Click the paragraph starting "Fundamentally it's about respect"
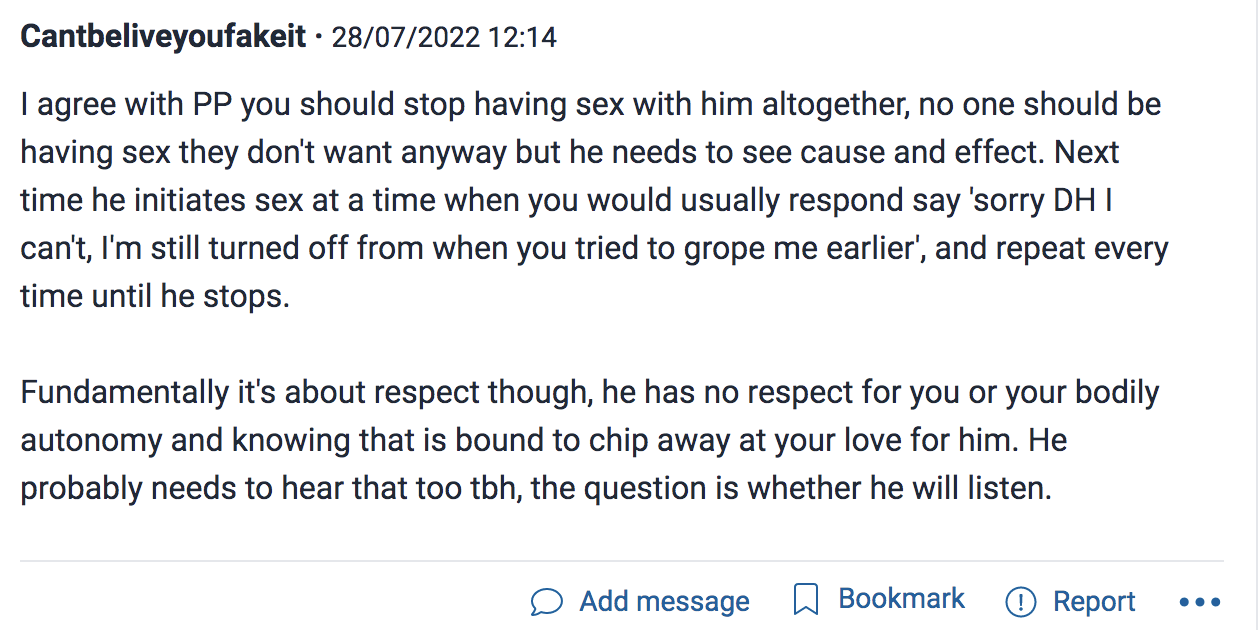1258x630 pixels. [590, 440]
